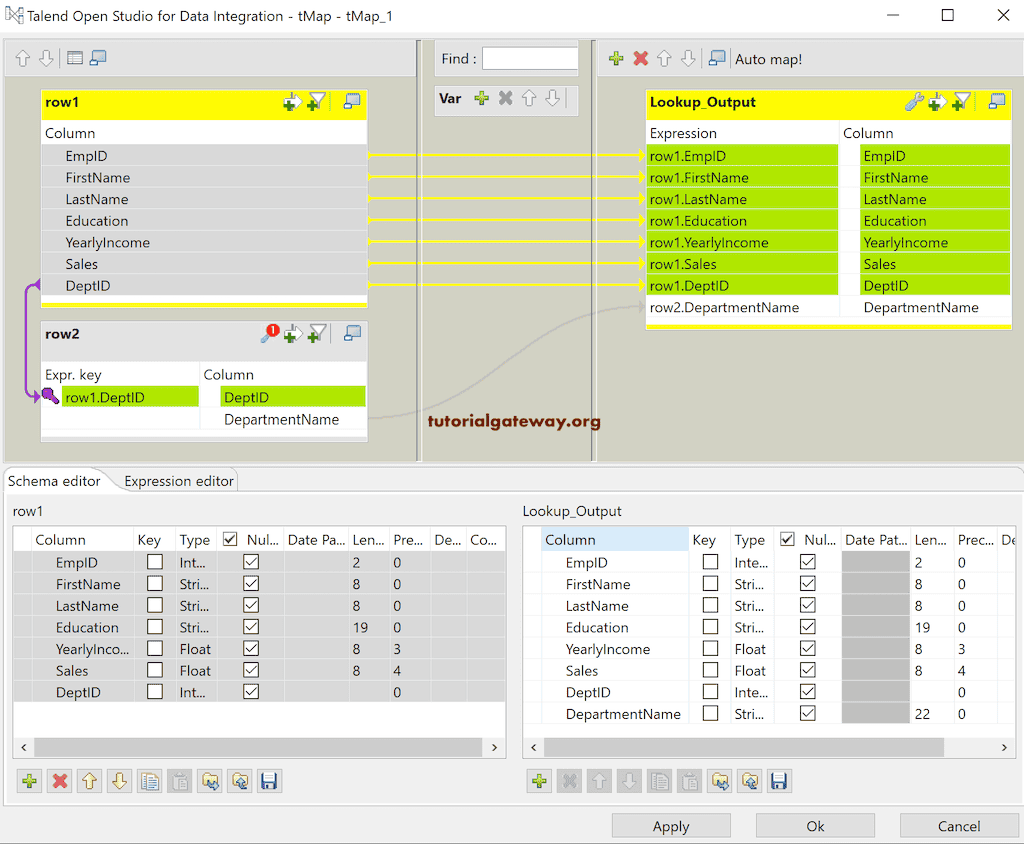1024x844 pixels.
Task: Switch to the Expression editor tab
Action: pos(177,481)
